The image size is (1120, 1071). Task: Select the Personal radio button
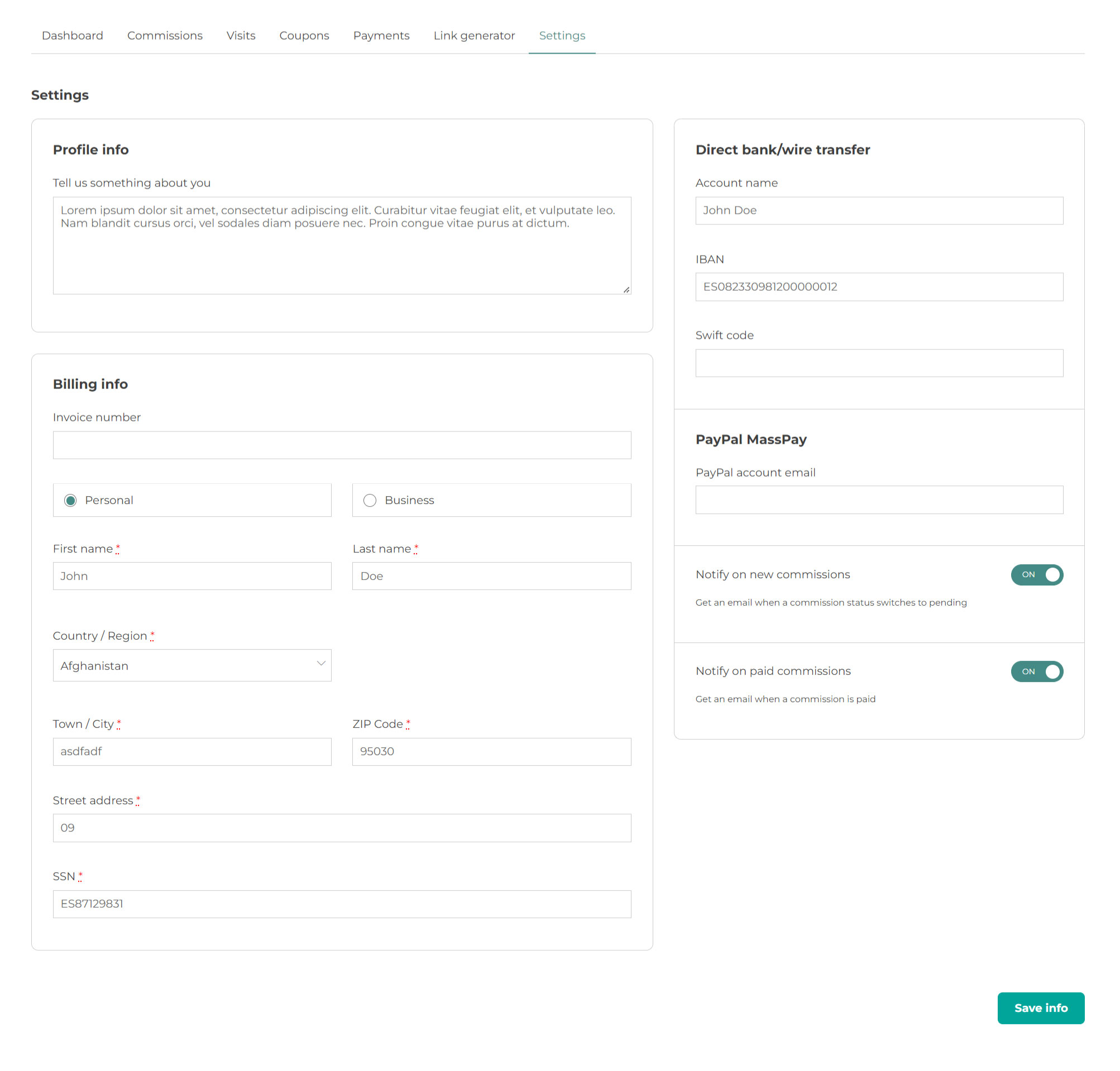(x=70, y=500)
